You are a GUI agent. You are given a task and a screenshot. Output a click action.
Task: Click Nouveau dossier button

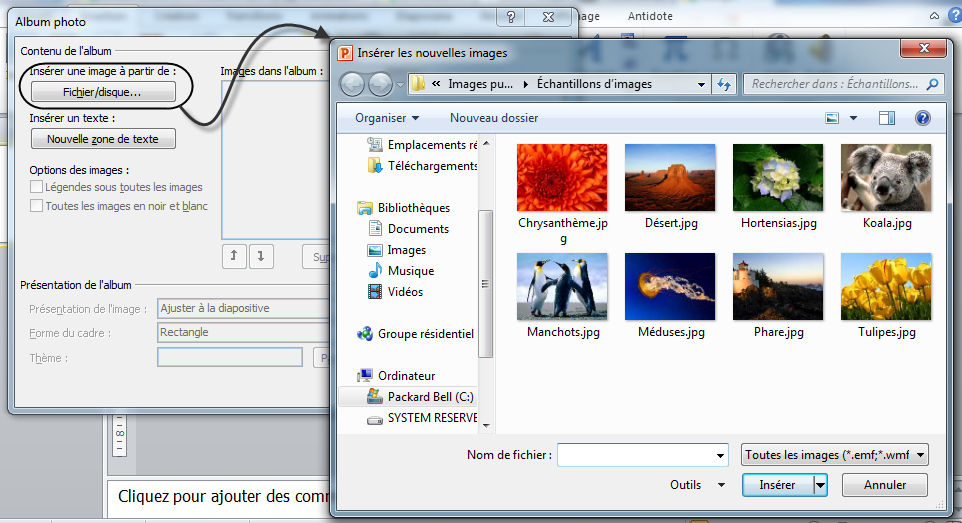pyautogui.click(x=494, y=118)
